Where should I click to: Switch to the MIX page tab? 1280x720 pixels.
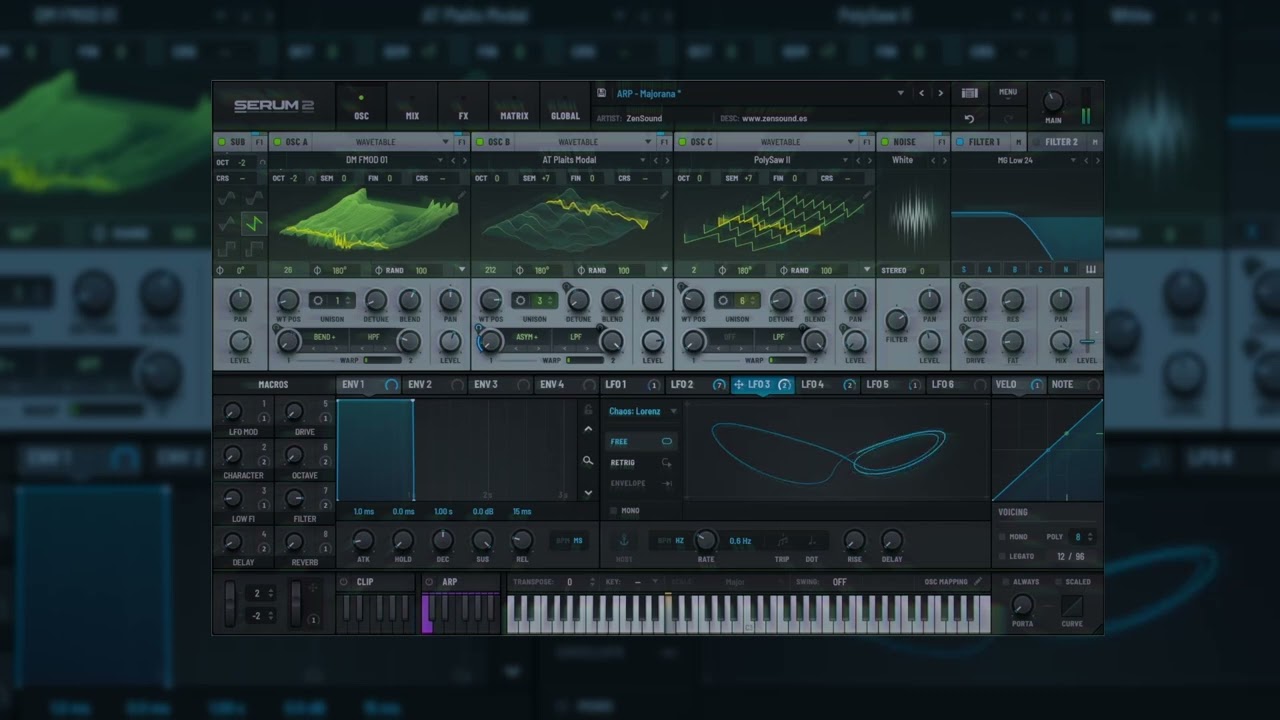click(x=412, y=107)
